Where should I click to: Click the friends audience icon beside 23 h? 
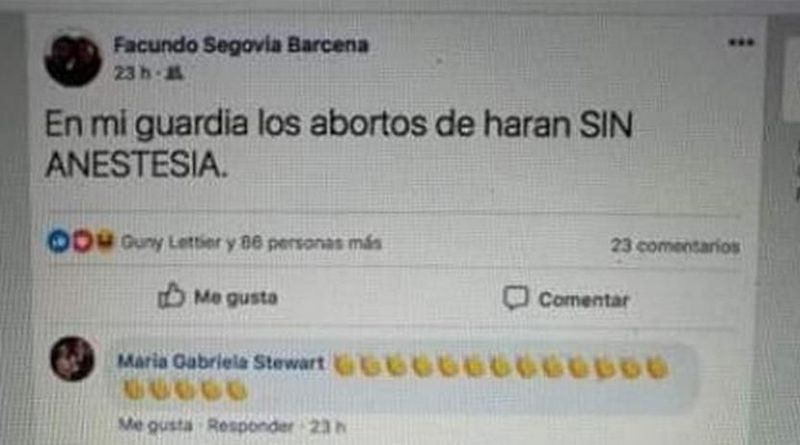[x=175, y=73]
